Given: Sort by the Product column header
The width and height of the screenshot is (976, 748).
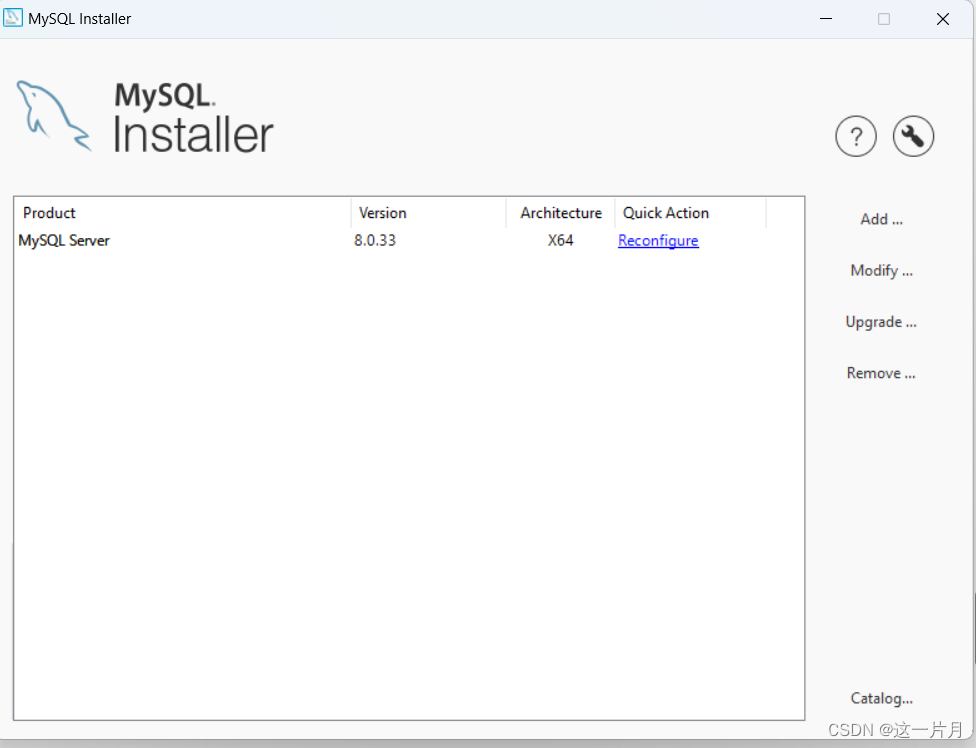Looking at the screenshot, I should coord(182,213).
